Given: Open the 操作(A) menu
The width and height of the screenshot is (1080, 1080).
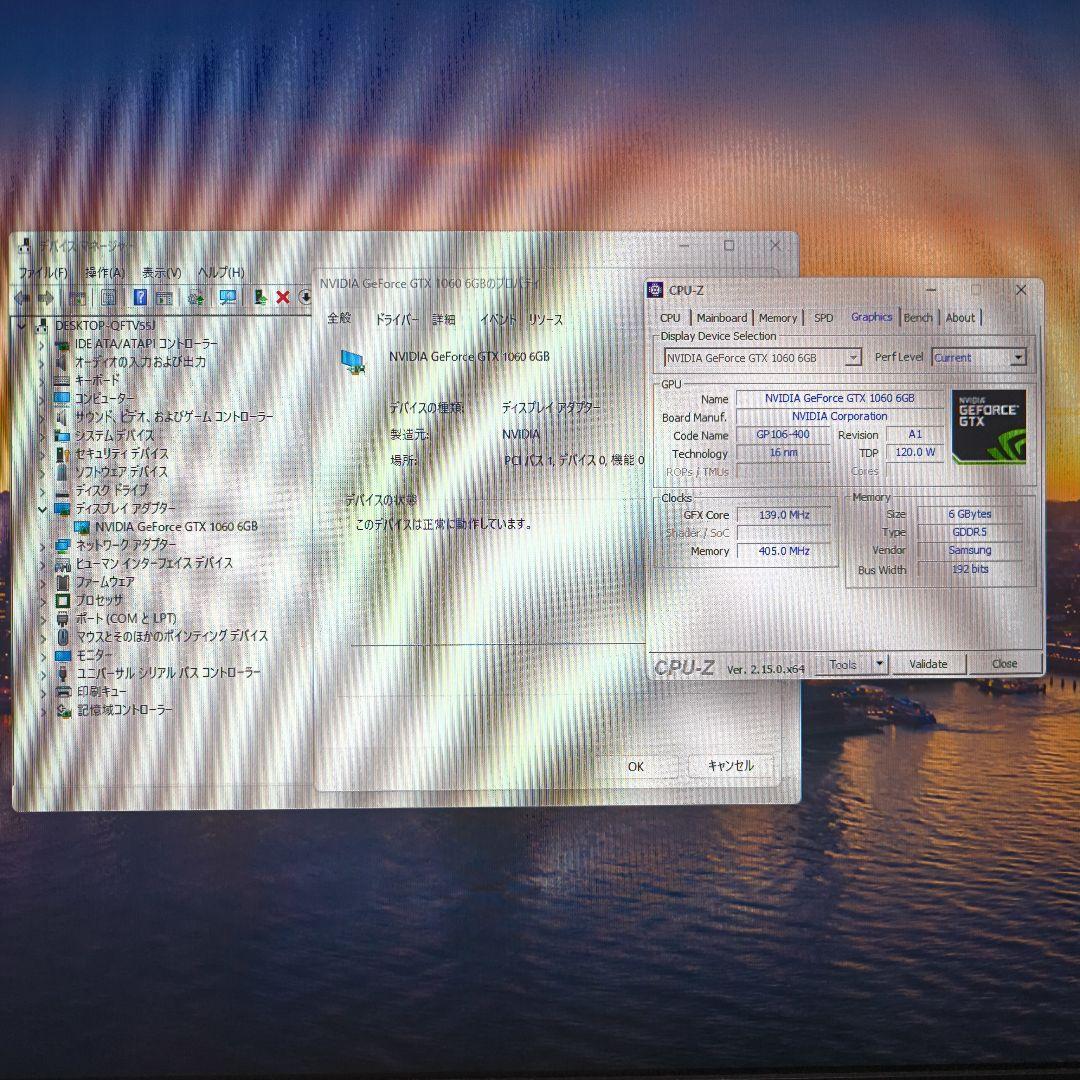Looking at the screenshot, I should (x=105, y=273).
